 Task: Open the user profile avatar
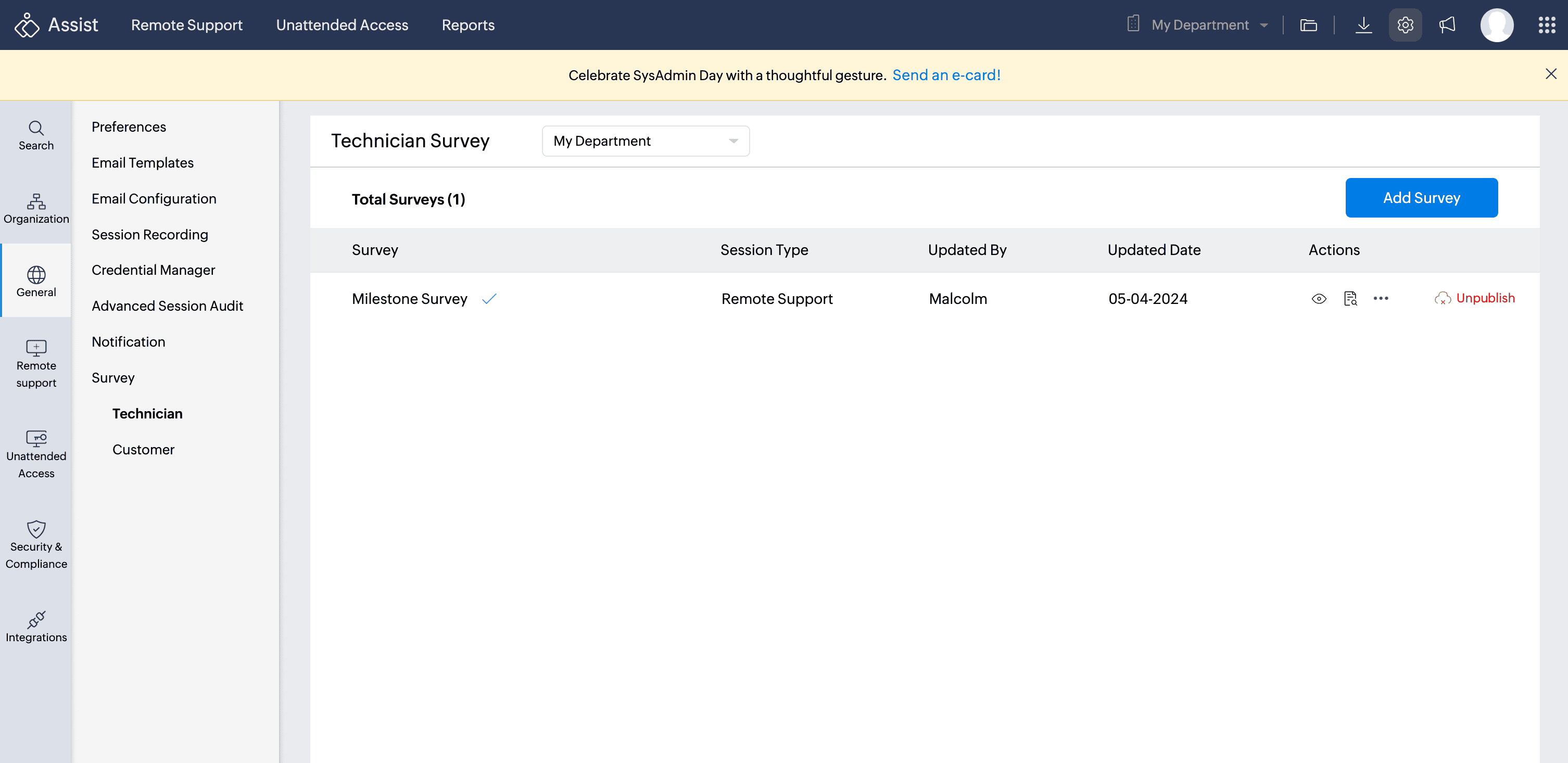1496,25
